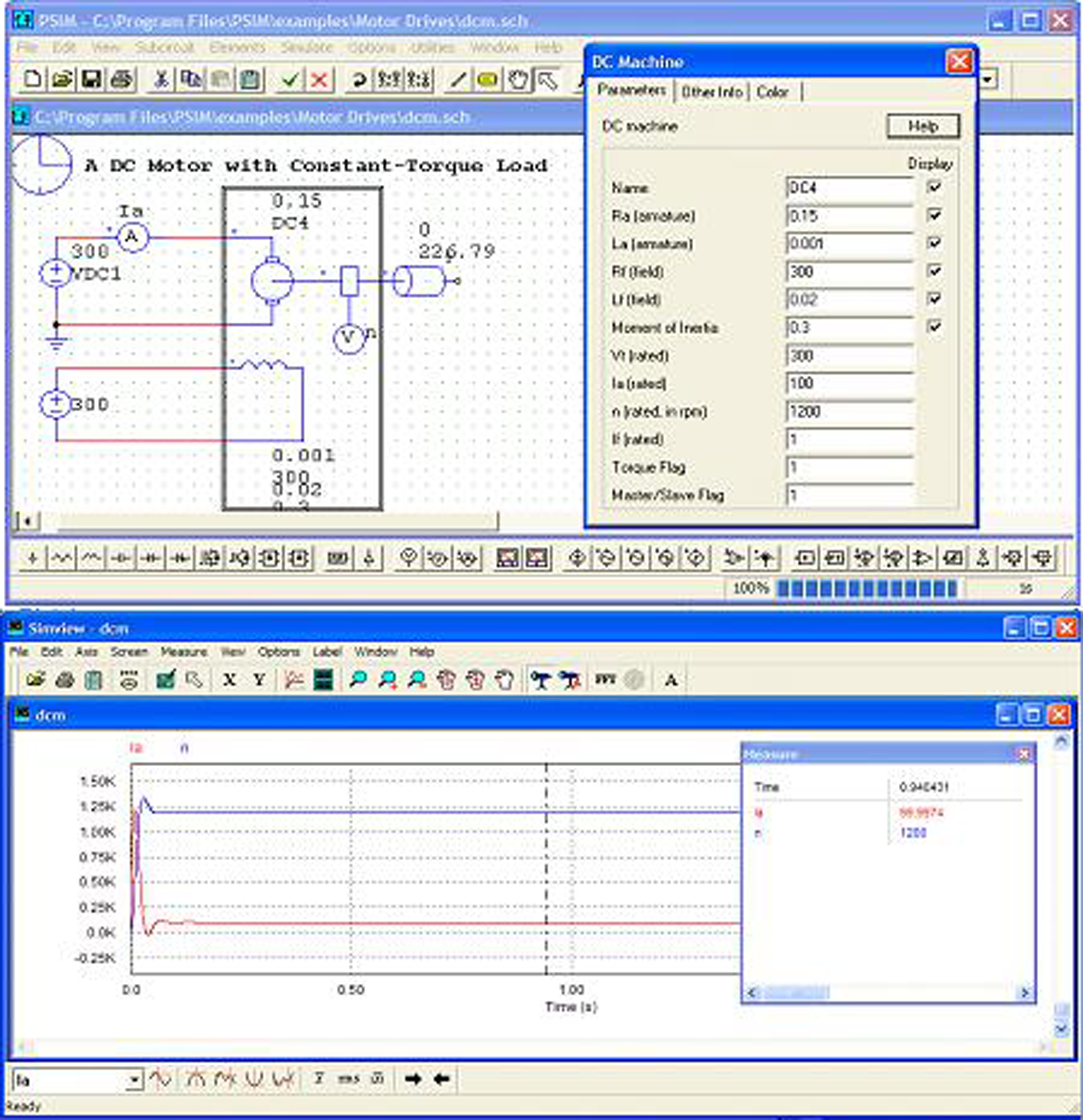Viewport: 1083px width, 1120px height.
Task: Click the Open file icon in PSIM toolbar
Action: click(x=62, y=79)
